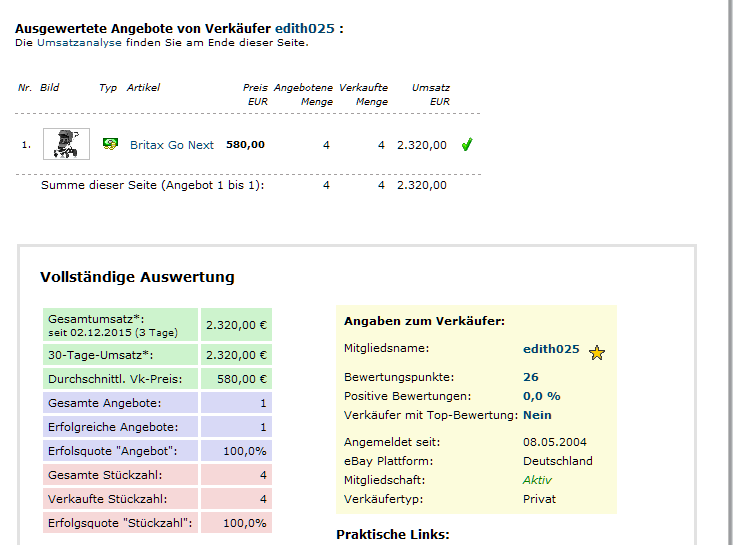Click the Angebotene Menge column header

(303, 94)
